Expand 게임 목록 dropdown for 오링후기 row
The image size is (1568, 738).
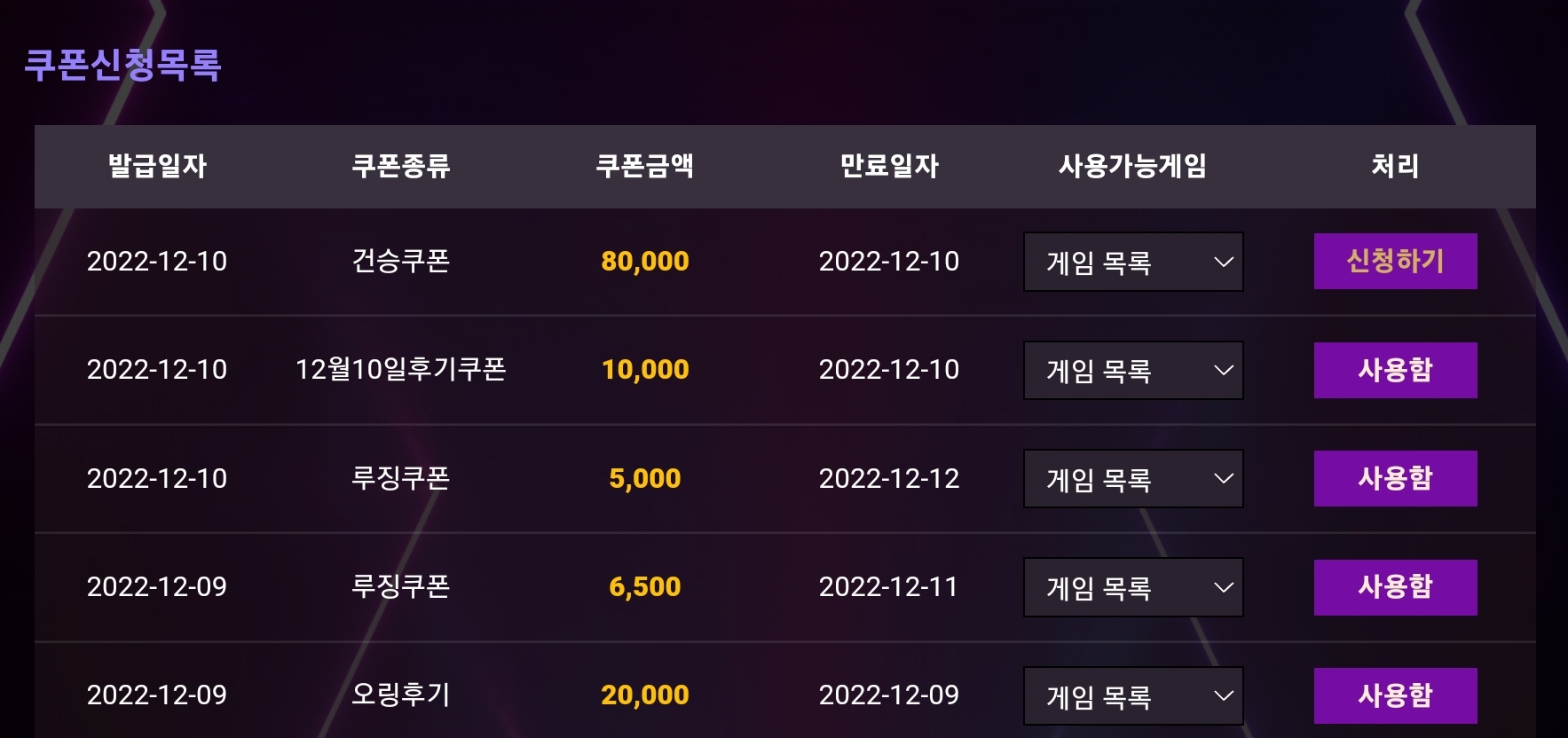click(x=1133, y=695)
